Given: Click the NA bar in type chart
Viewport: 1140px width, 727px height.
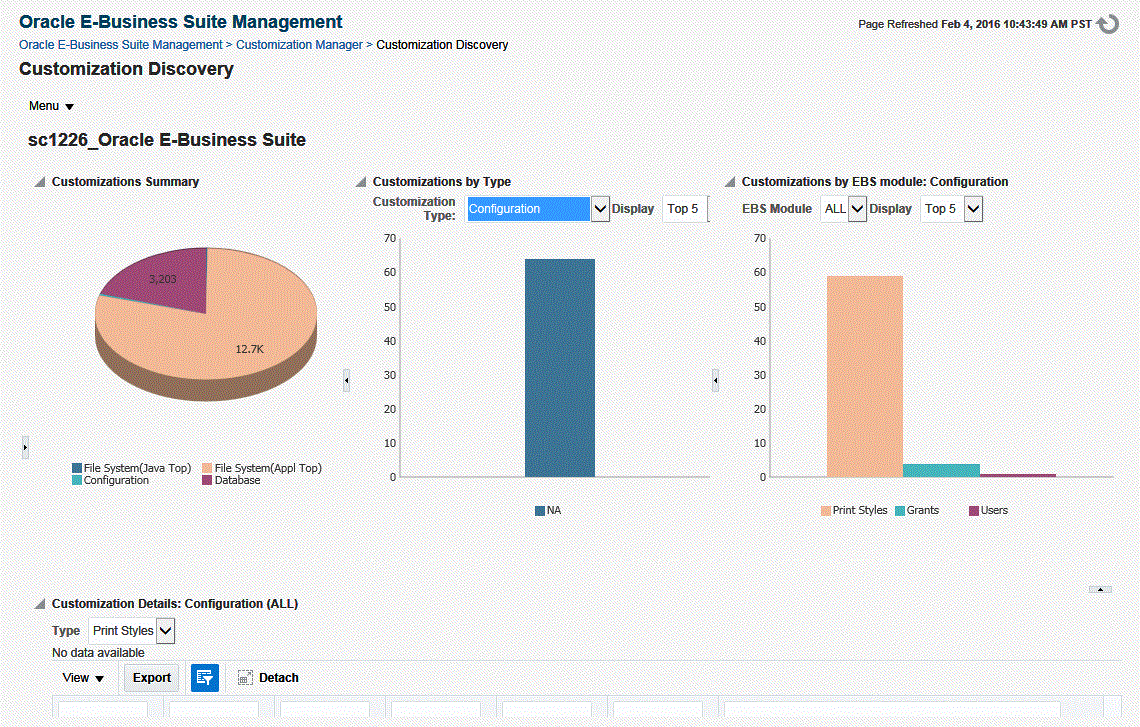Looking at the screenshot, I should tap(560, 368).
